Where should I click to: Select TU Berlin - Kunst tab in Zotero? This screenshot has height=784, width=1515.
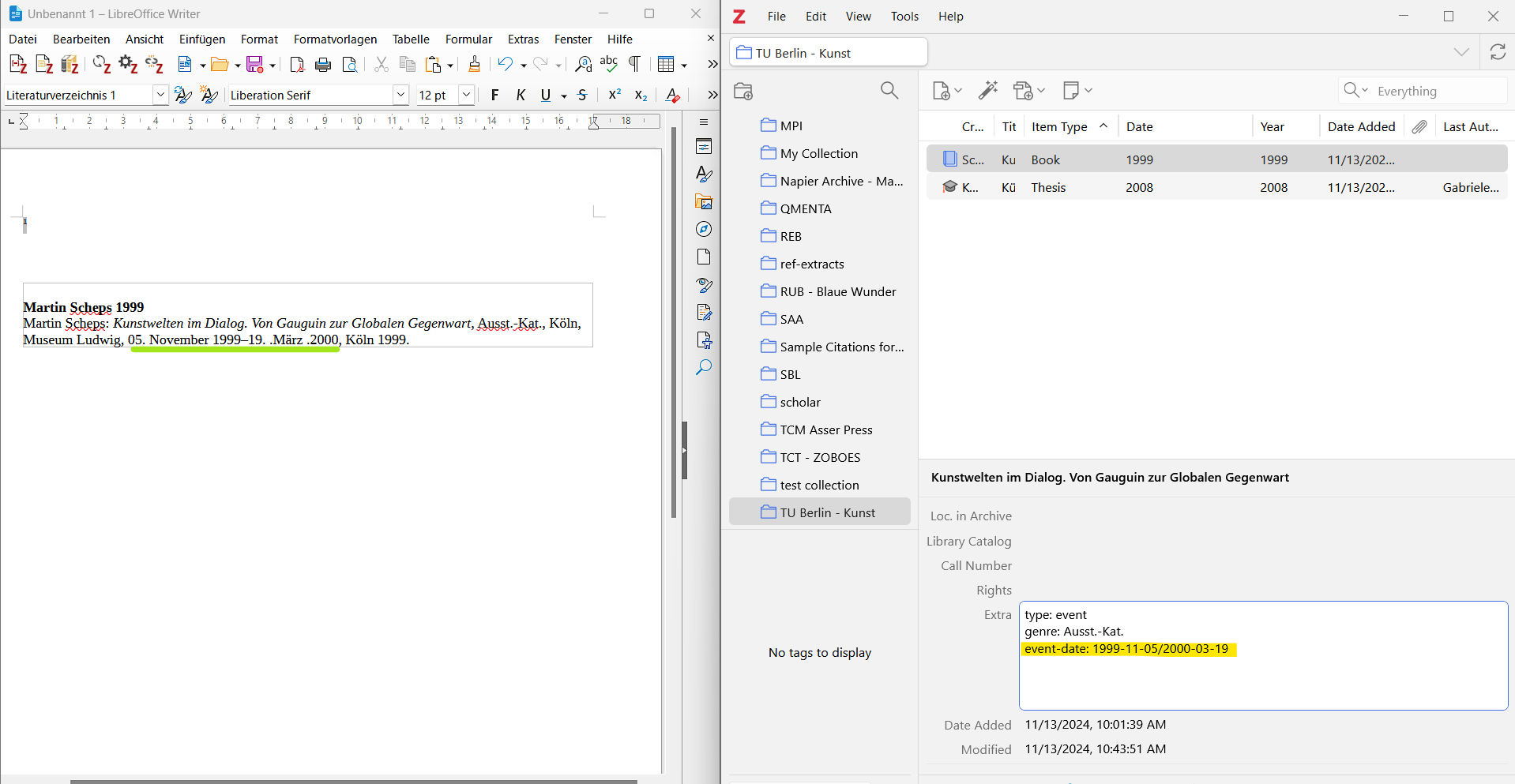[828, 53]
